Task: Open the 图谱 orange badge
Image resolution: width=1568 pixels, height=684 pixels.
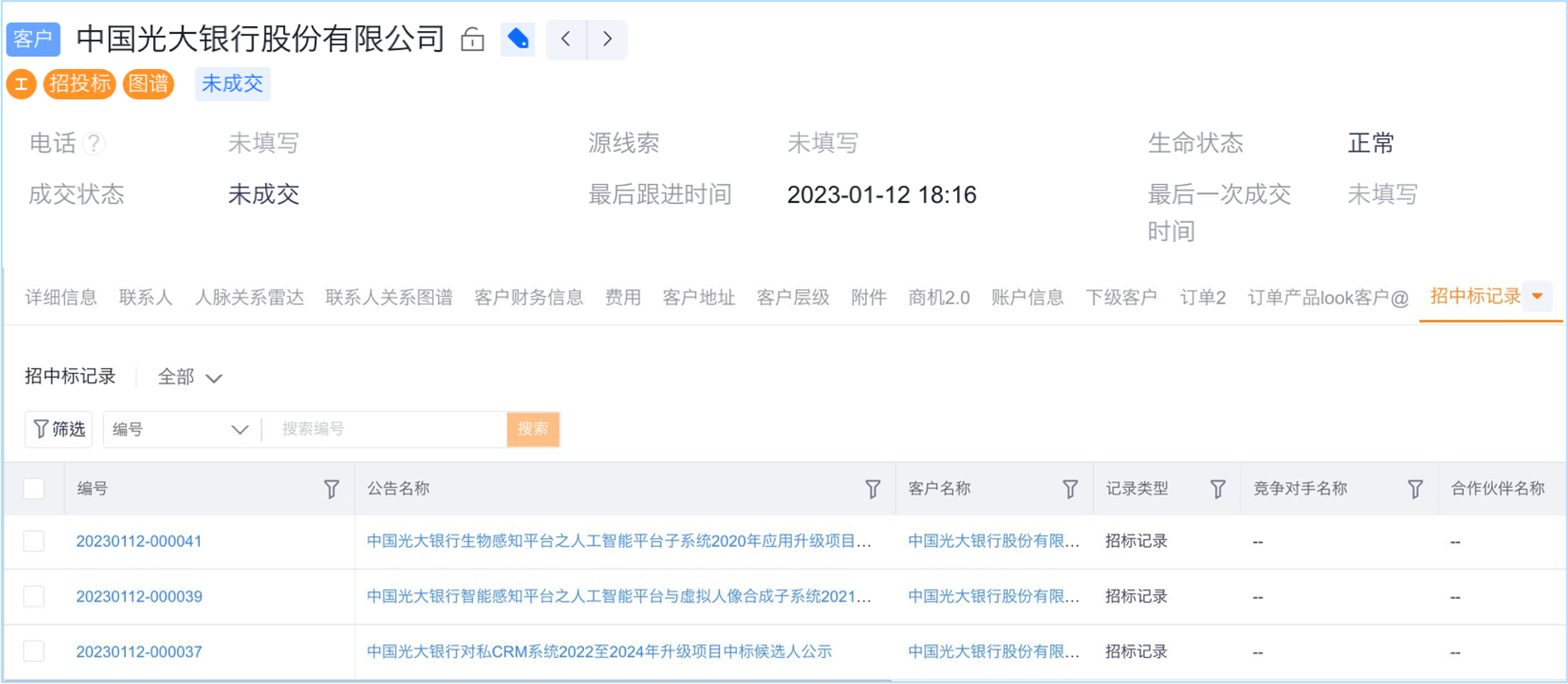Action: click(148, 84)
